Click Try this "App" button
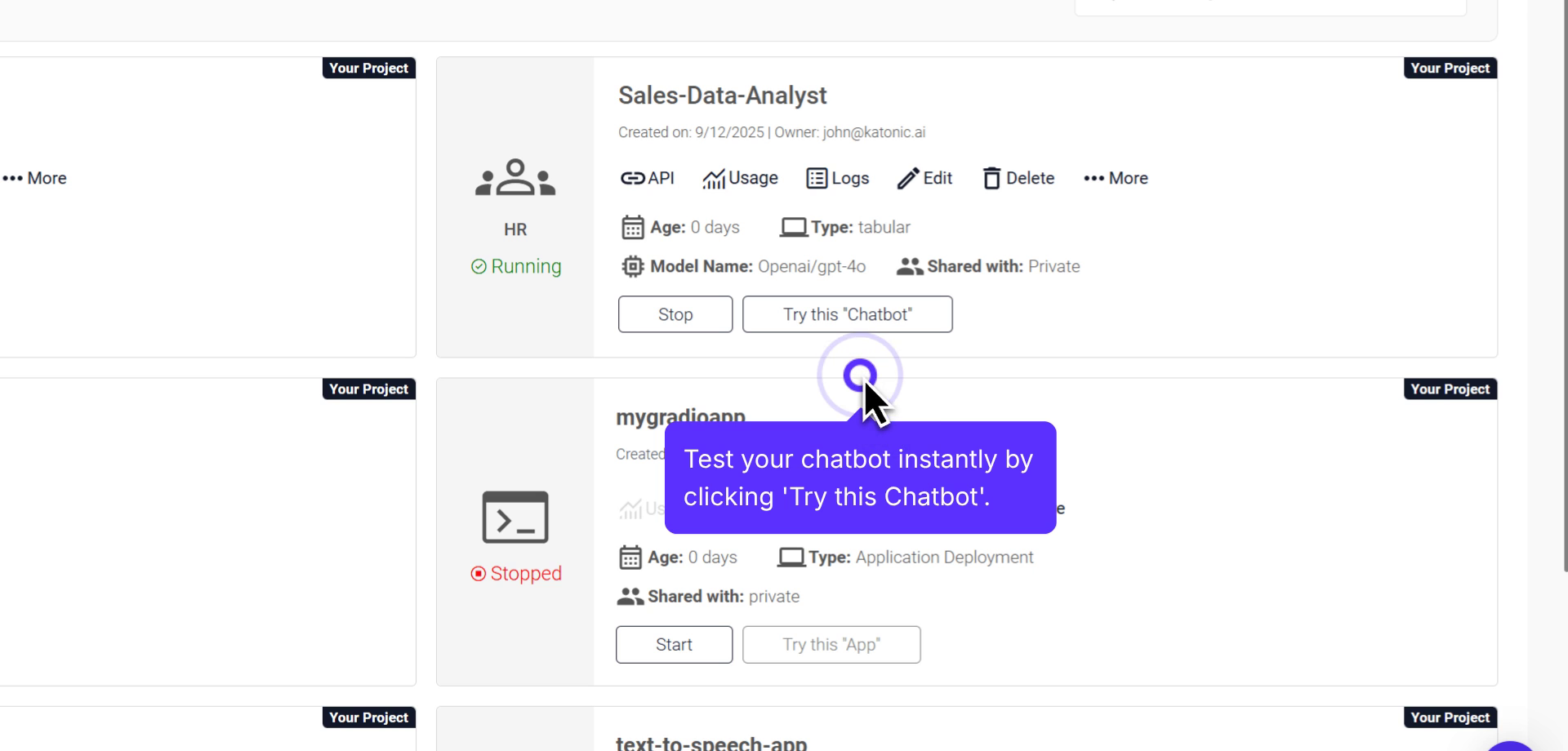Image resolution: width=1568 pixels, height=751 pixels. click(831, 645)
